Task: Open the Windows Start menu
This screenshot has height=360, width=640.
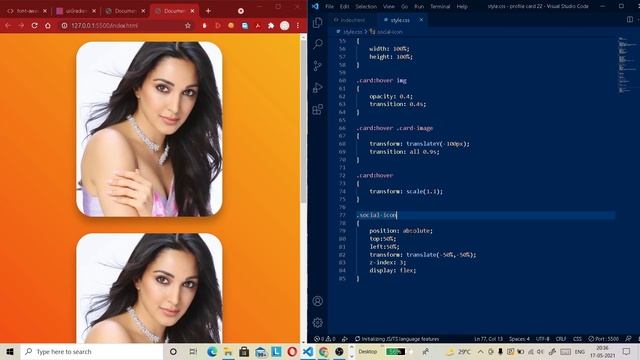Action: coord(10,351)
